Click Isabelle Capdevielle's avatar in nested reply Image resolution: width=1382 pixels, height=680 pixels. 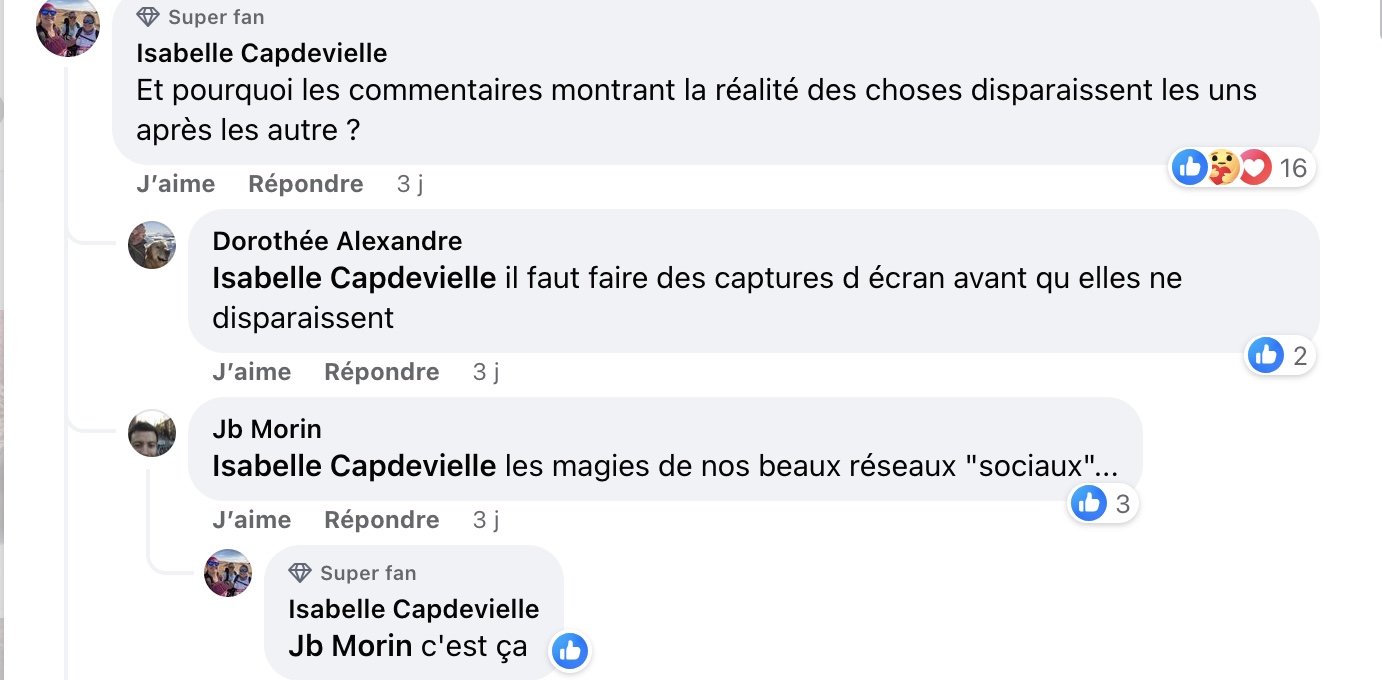(228, 573)
